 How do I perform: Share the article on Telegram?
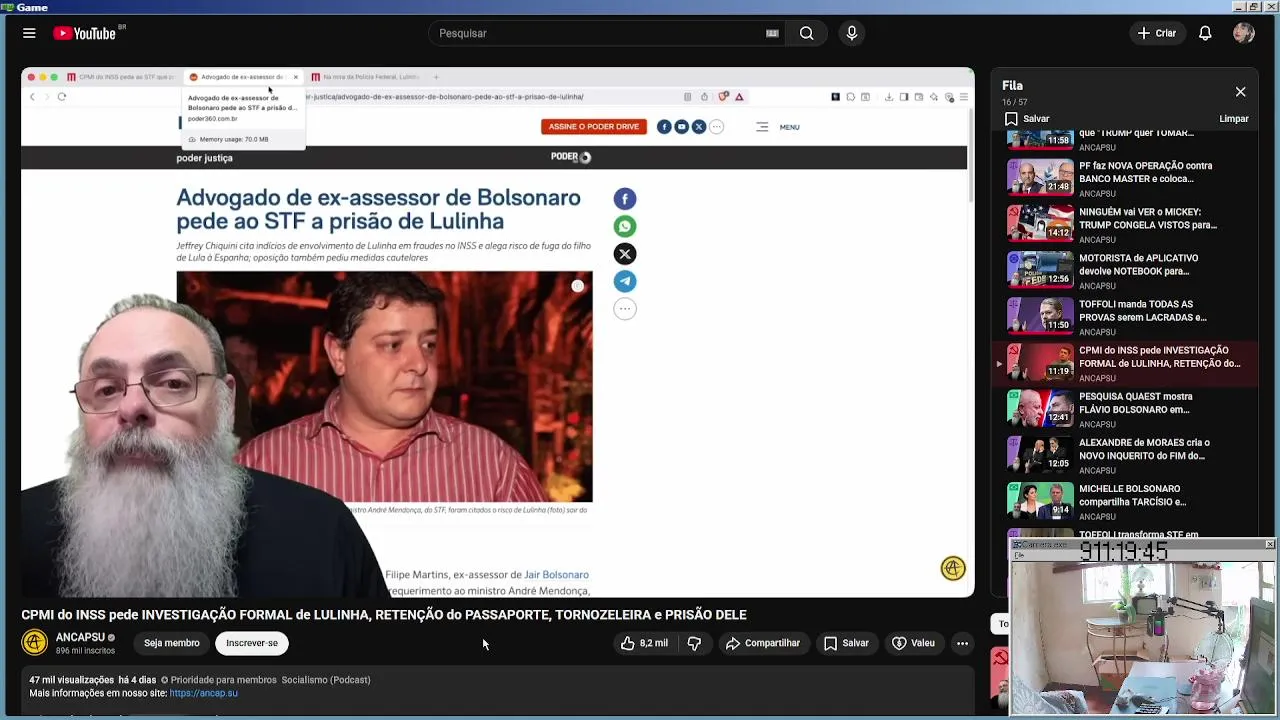[x=625, y=281]
